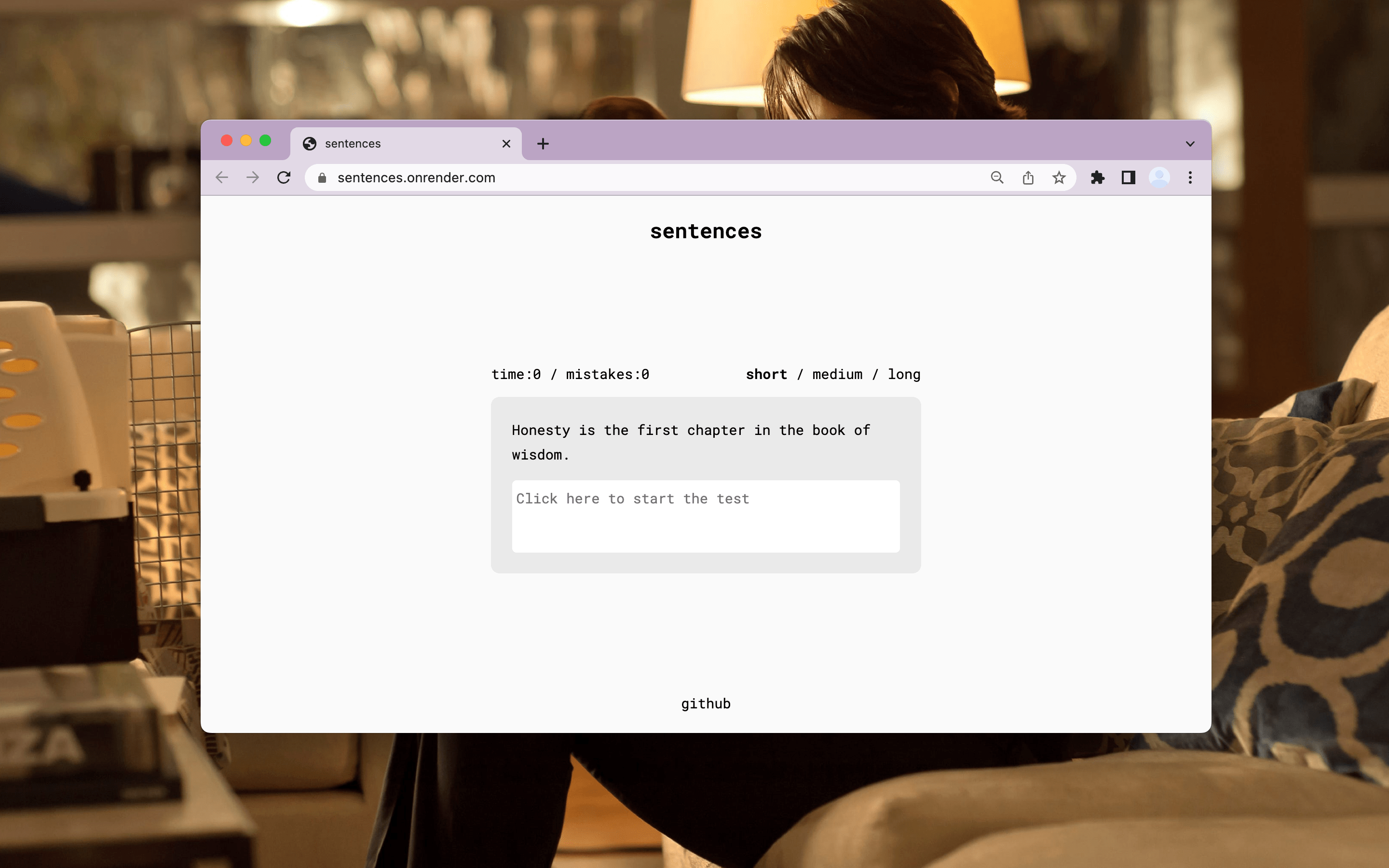Click the back navigation arrow

coord(221,177)
